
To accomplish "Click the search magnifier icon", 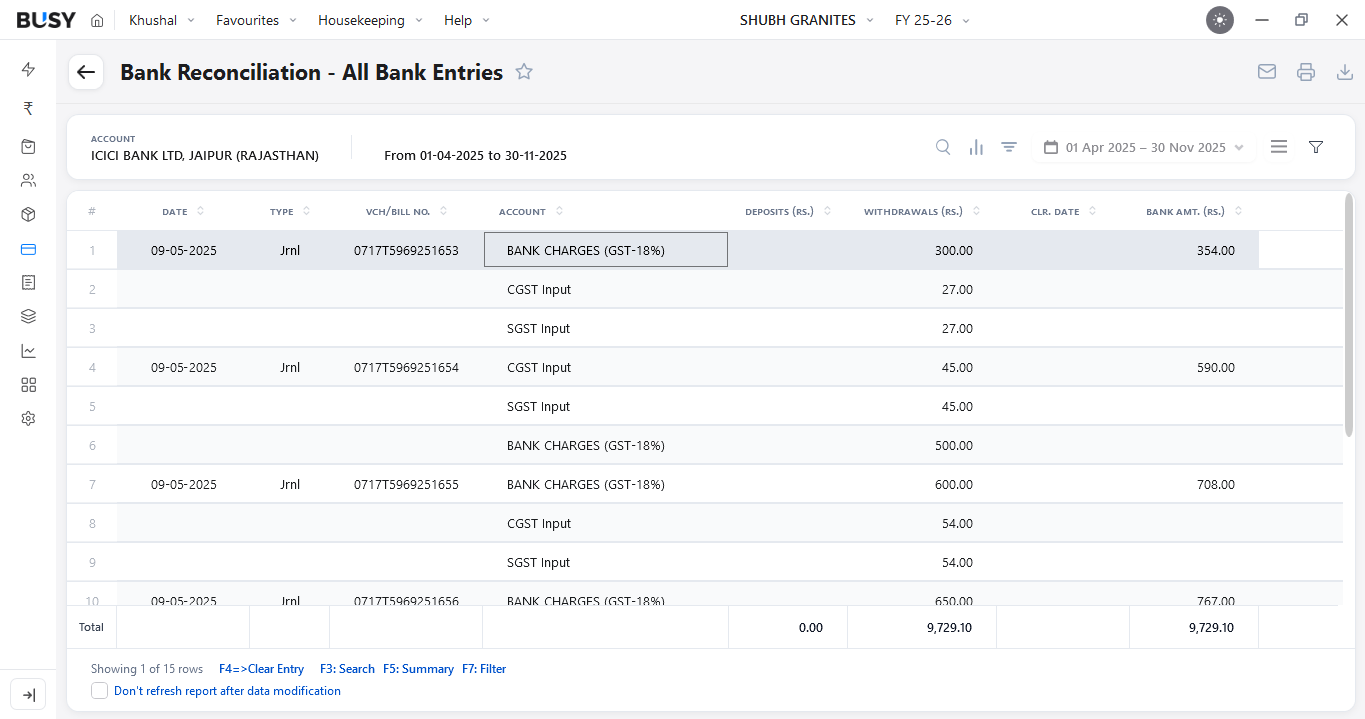I will coord(943,147).
